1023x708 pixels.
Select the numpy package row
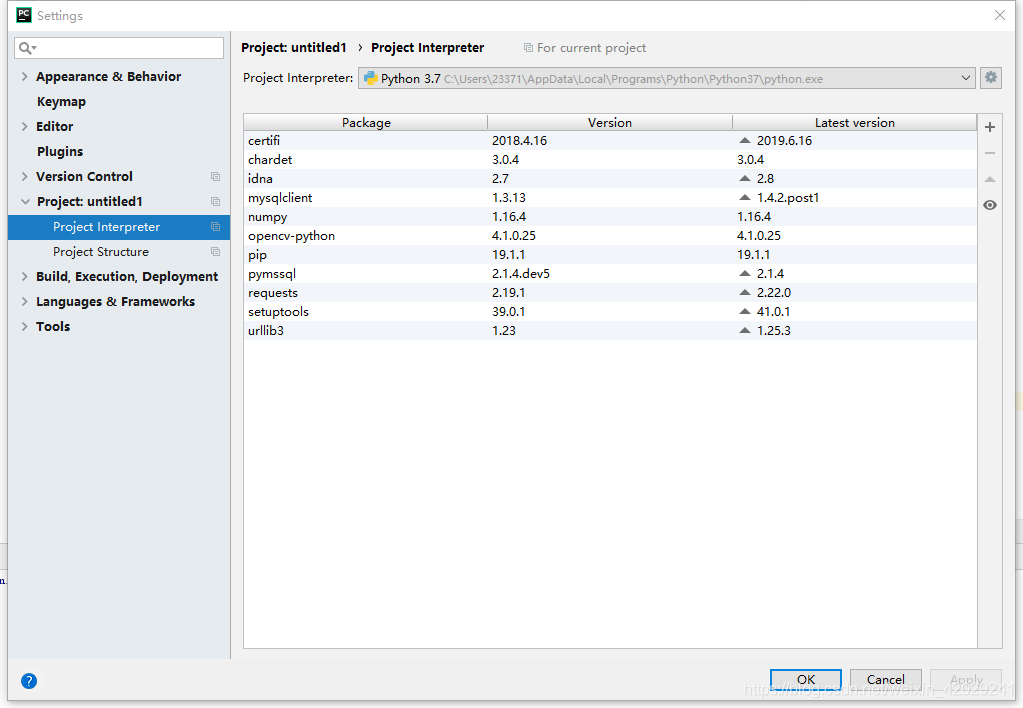610,216
